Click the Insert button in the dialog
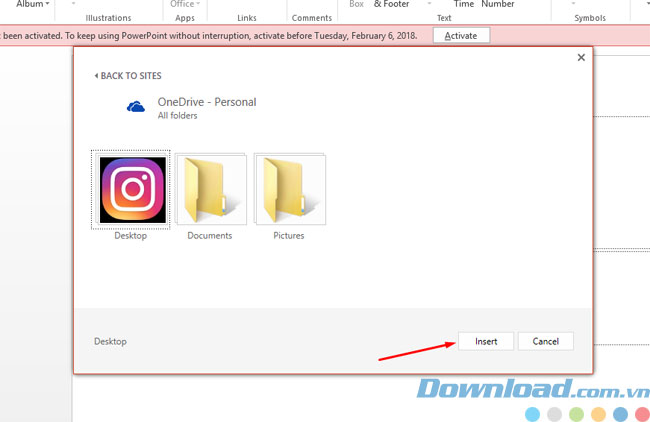This screenshot has height=422, width=650. pyautogui.click(x=485, y=341)
